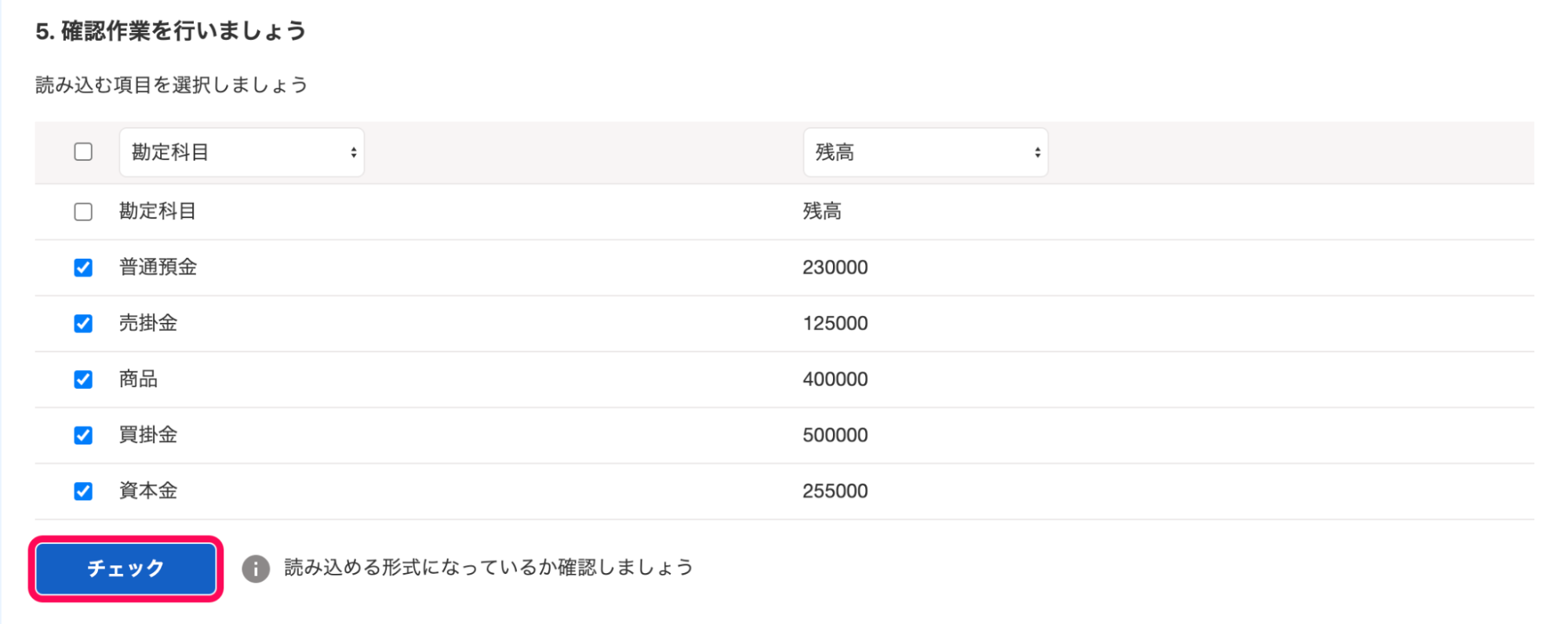1568x624 pixels.
Task: Click the 普通預金 account name
Action: (x=158, y=267)
